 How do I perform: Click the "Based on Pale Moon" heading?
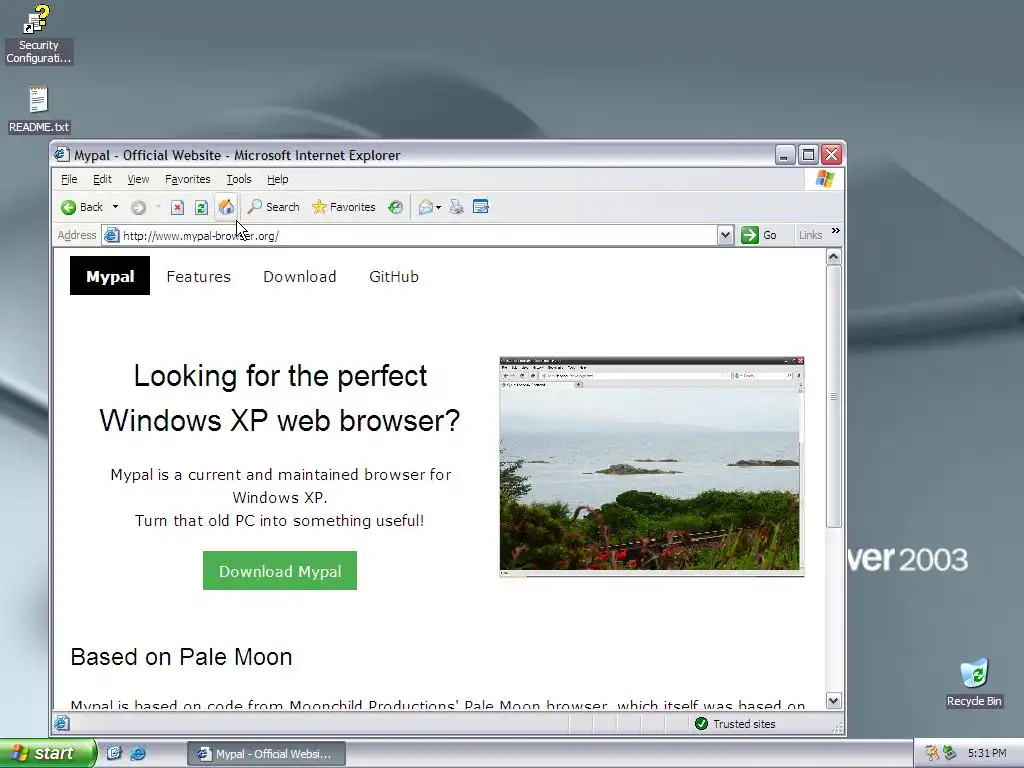pyautogui.click(x=182, y=657)
